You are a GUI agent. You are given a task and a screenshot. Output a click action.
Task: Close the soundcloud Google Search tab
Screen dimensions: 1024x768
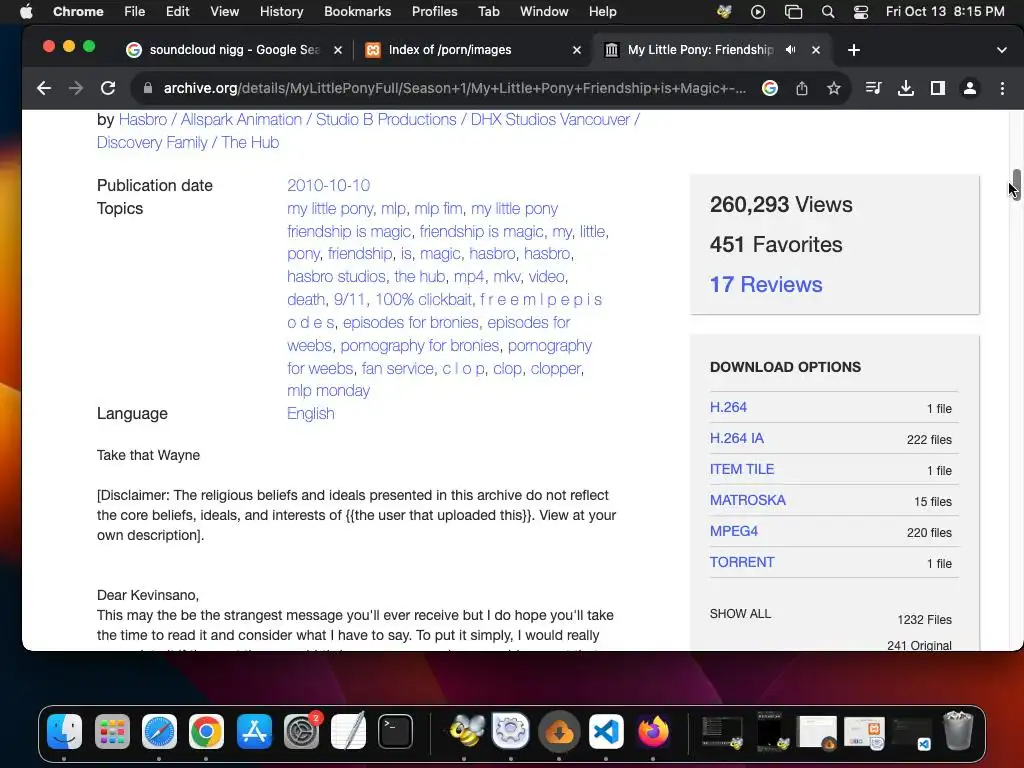pyautogui.click(x=338, y=50)
